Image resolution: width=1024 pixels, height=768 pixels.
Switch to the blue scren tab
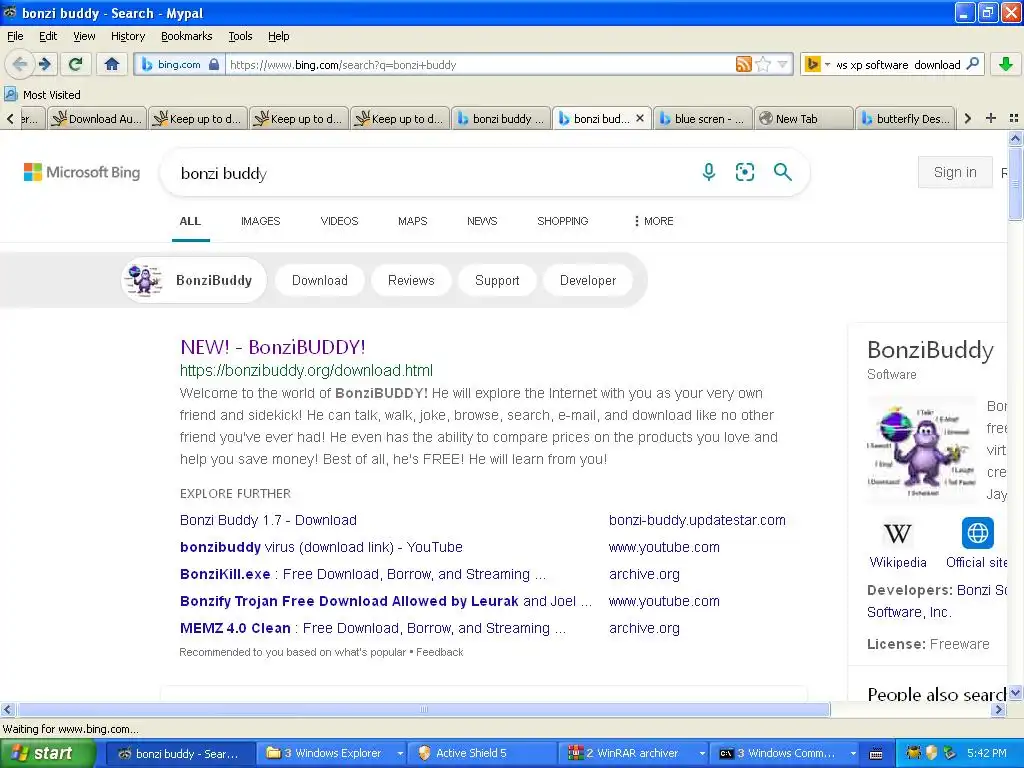pyautogui.click(x=702, y=118)
